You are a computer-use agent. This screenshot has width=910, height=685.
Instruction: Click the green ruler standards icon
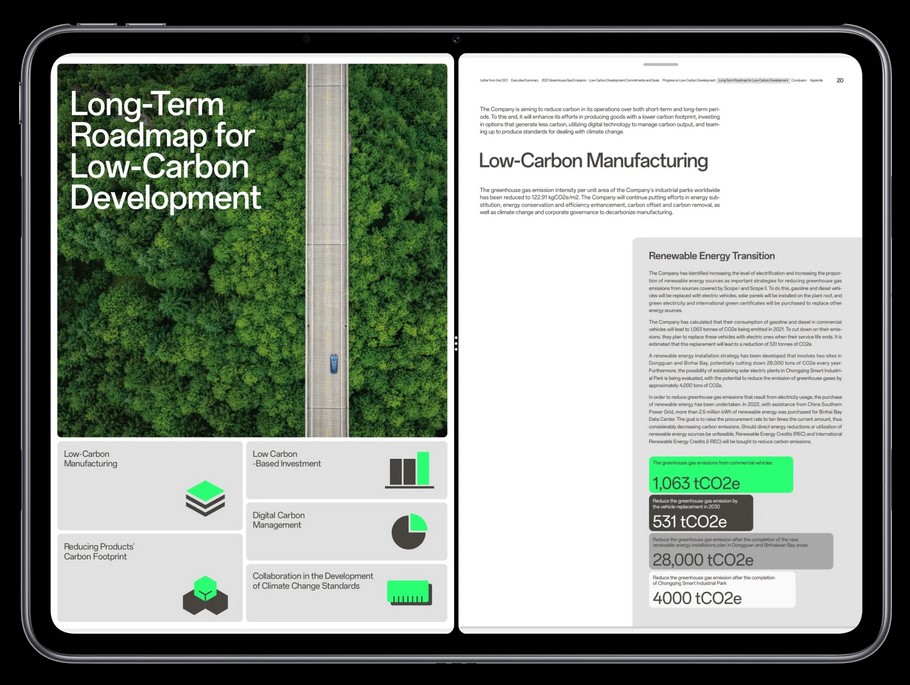pyautogui.click(x=408, y=592)
